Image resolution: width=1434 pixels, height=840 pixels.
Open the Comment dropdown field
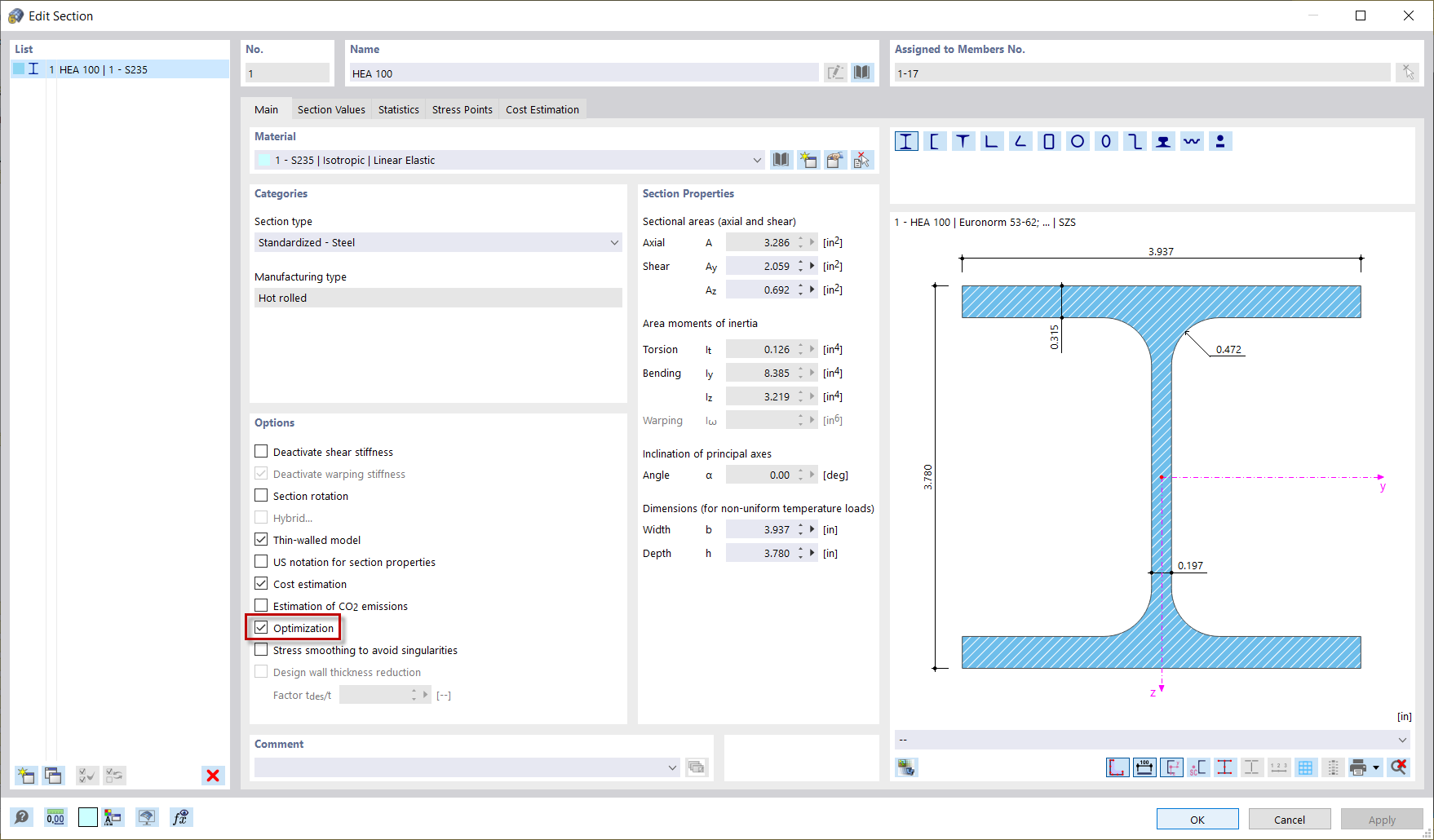pyautogui.click(x=672, y=767)
